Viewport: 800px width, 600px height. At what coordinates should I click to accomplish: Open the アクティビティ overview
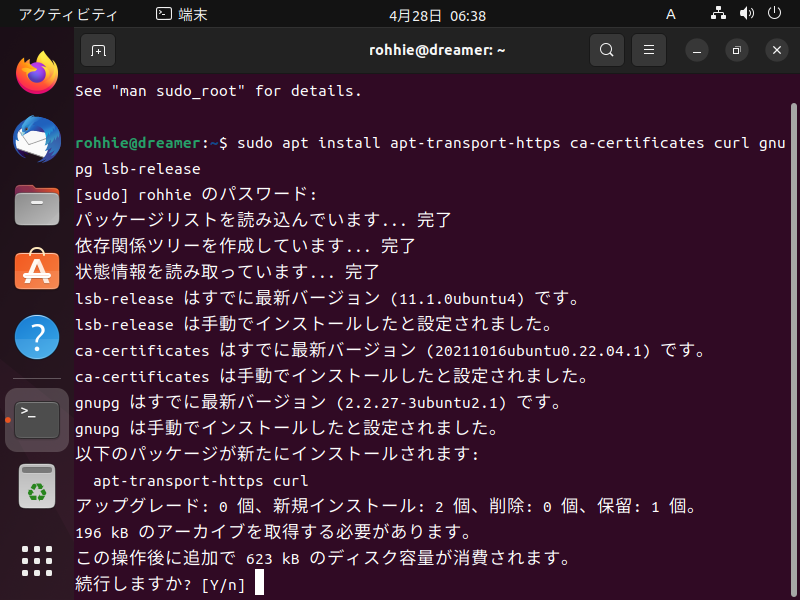[x=68, y=15]
